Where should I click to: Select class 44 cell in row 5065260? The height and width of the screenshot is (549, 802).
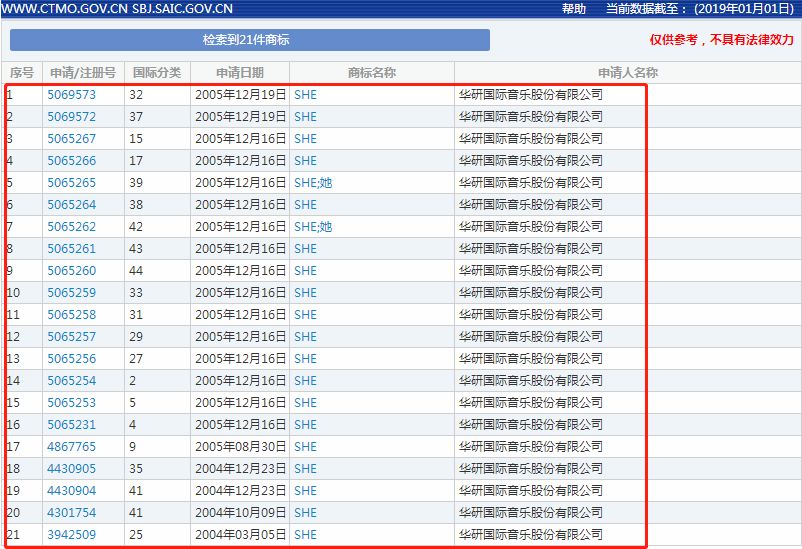click(136, 271)
